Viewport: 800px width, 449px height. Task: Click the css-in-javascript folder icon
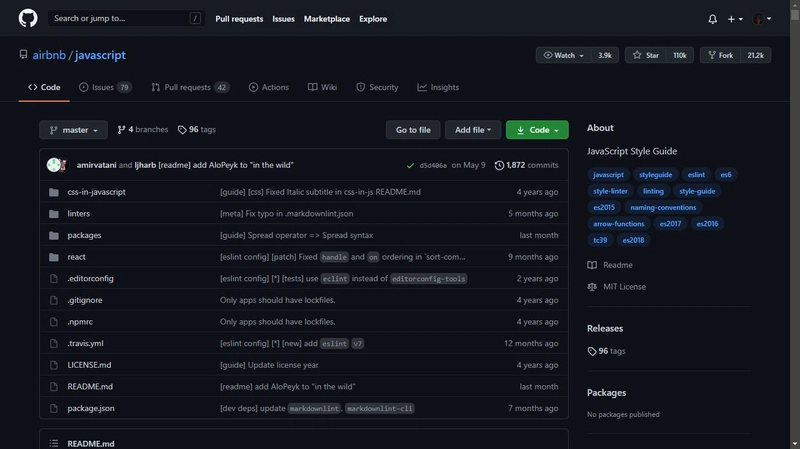[54, 192]
